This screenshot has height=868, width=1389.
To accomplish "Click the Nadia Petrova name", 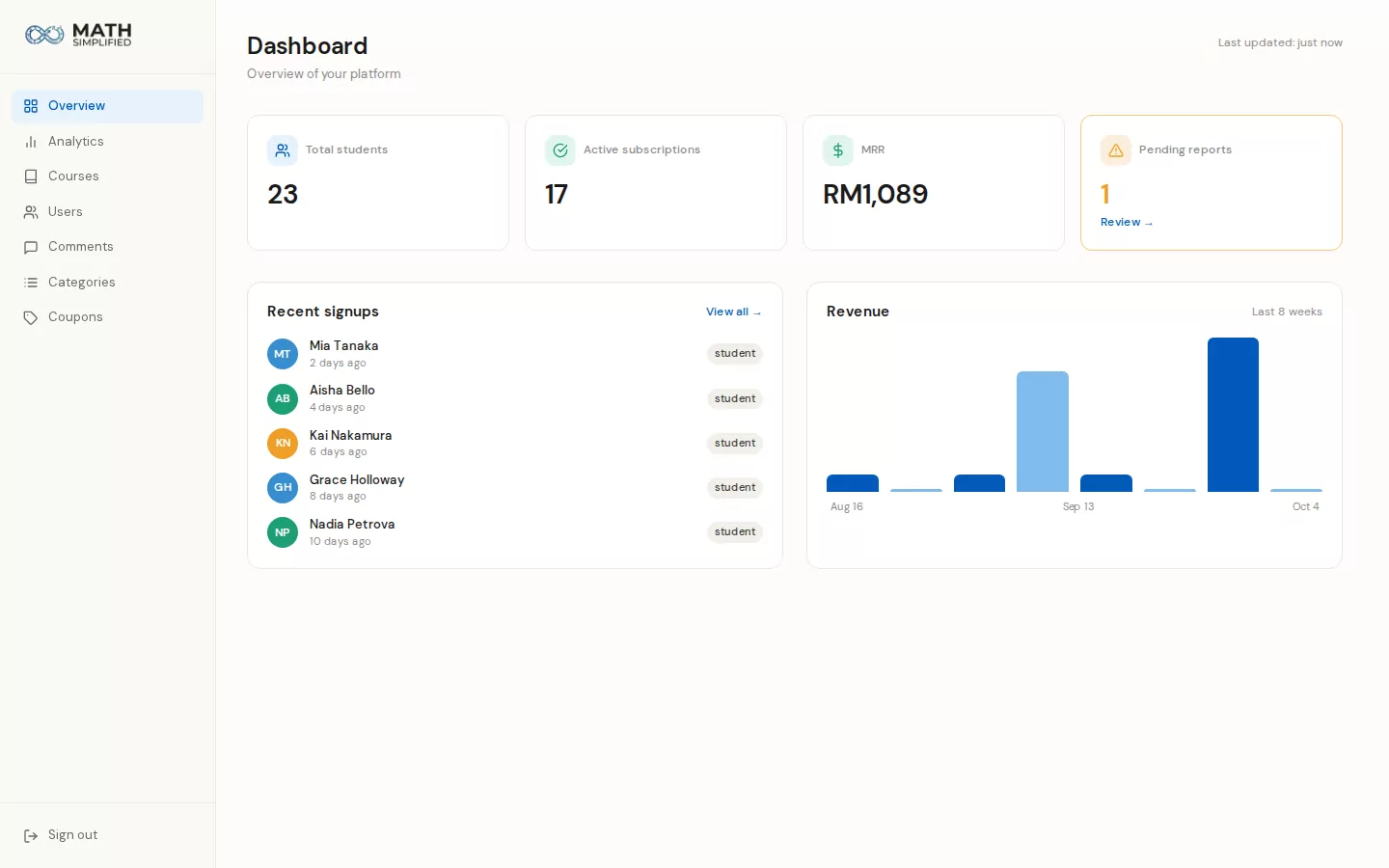I will tap(352, 524).
